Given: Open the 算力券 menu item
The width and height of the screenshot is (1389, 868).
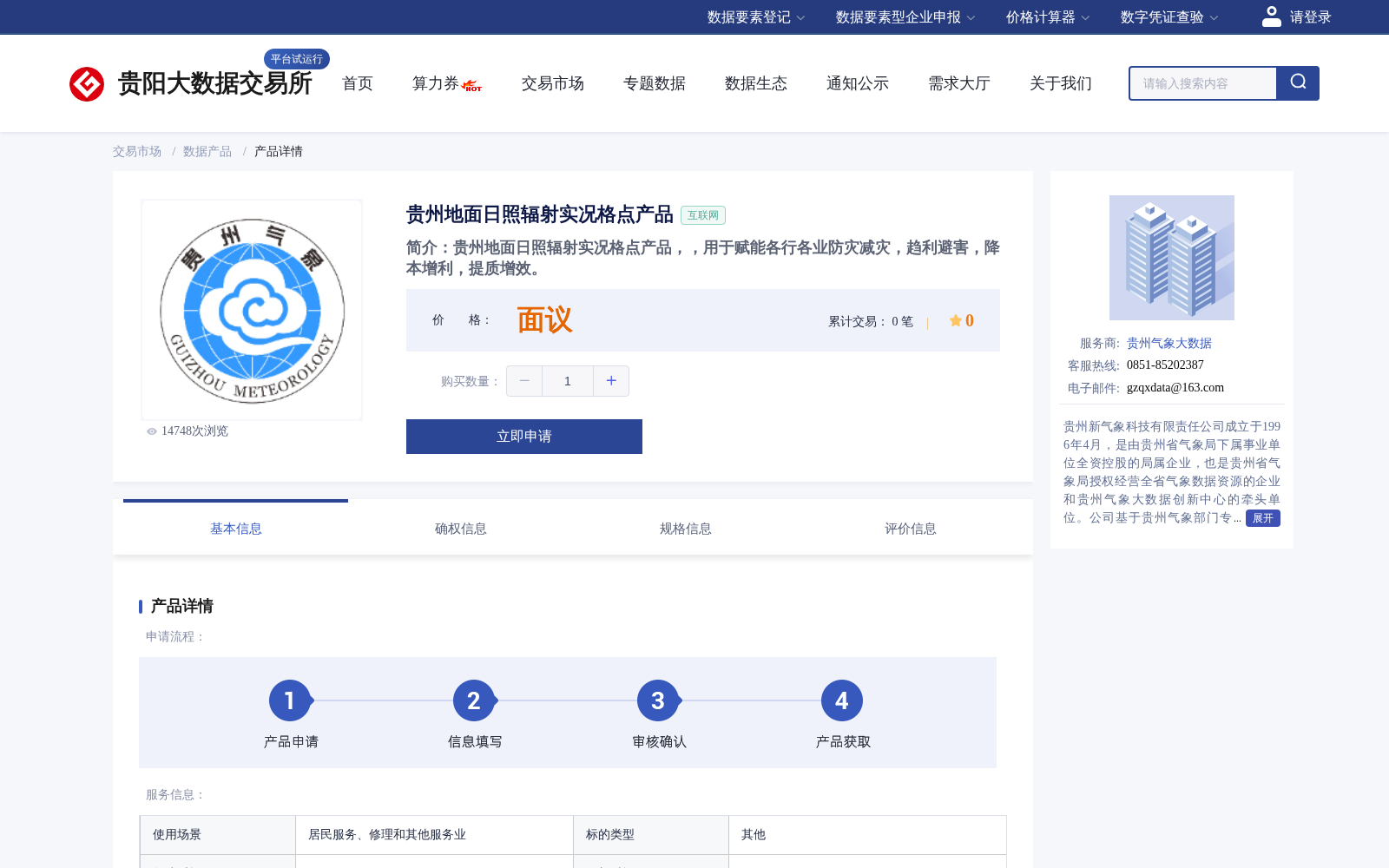Looking at the screenshot, I should (436, 83).
